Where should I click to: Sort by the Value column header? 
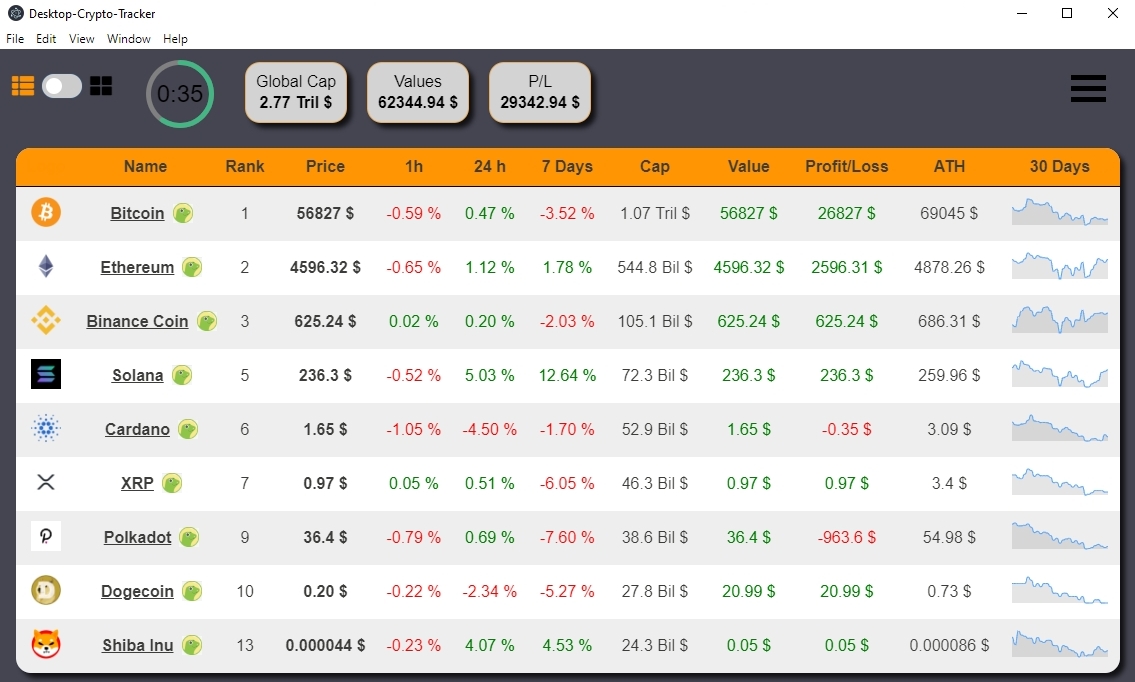pyautogui.click(x=748, y=167)
